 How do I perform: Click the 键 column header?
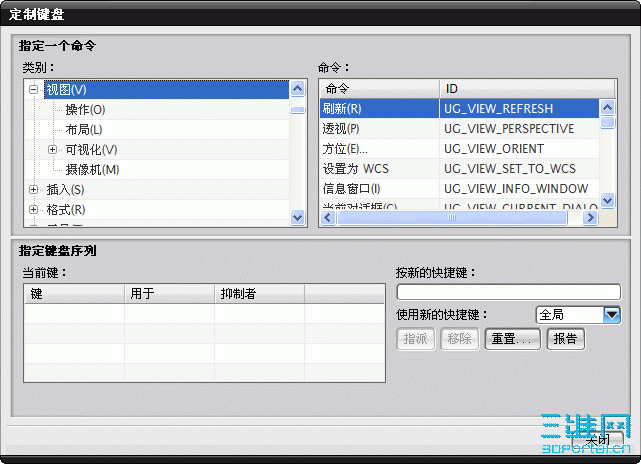74,294
